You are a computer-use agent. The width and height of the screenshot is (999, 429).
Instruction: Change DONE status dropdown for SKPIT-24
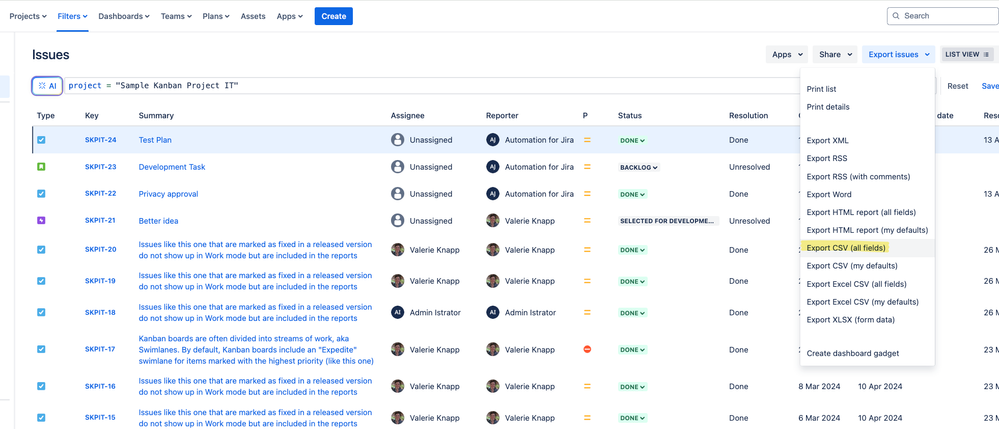(633, 140)
